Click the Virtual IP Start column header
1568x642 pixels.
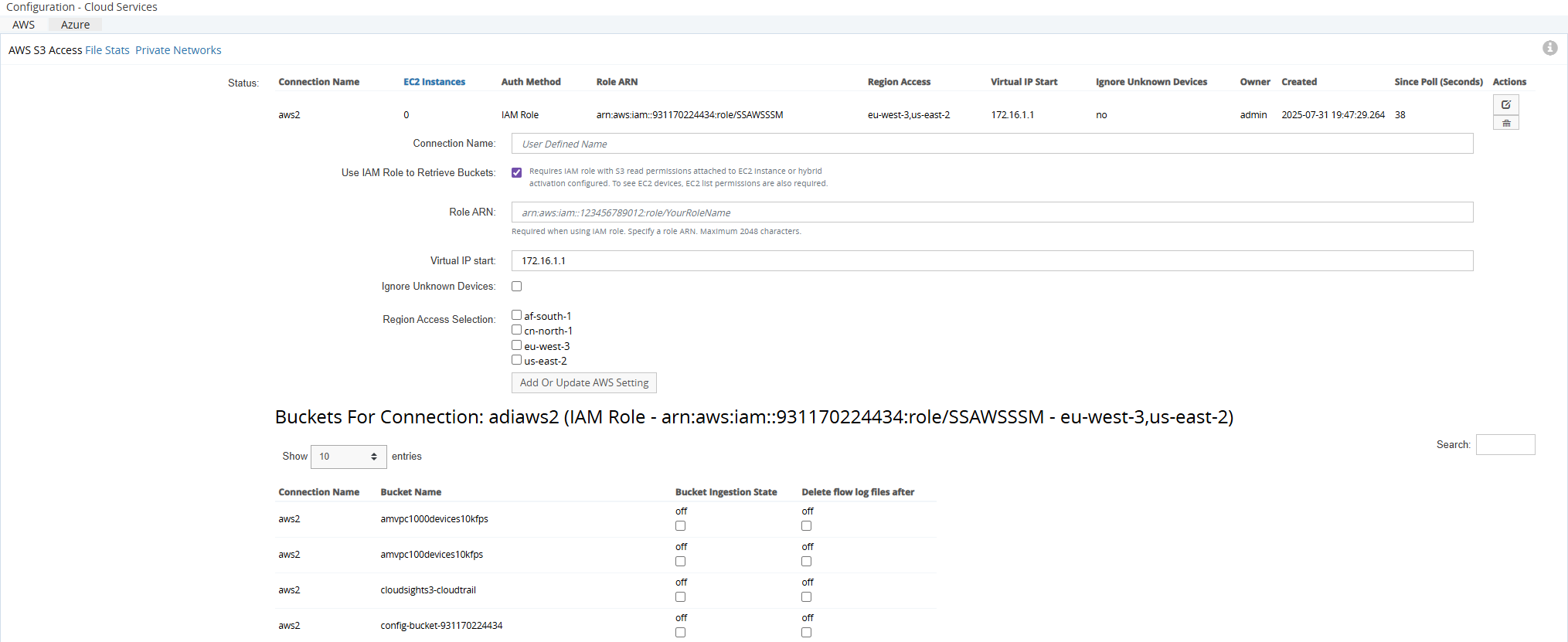tap(1024, 82)
